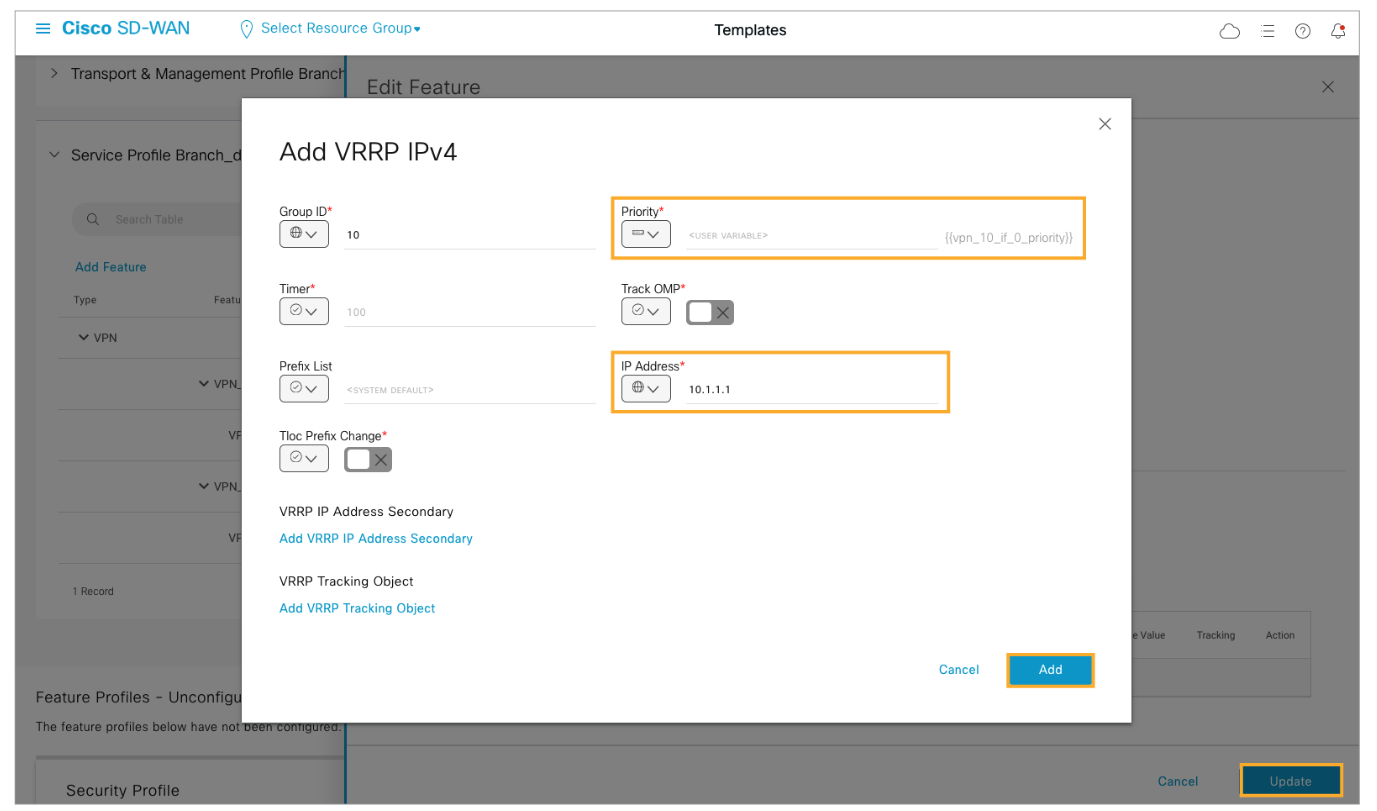This screenshot has width=1377, height=811.
Task: Toggle the Tloc Prefix Change switch
Action: 367,459
